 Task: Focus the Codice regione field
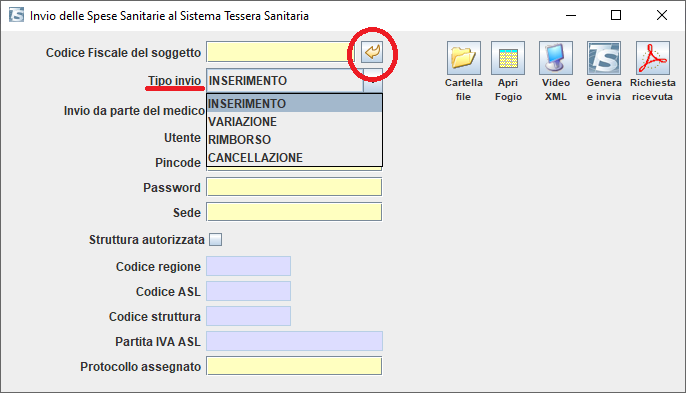(x=248, y=266)
